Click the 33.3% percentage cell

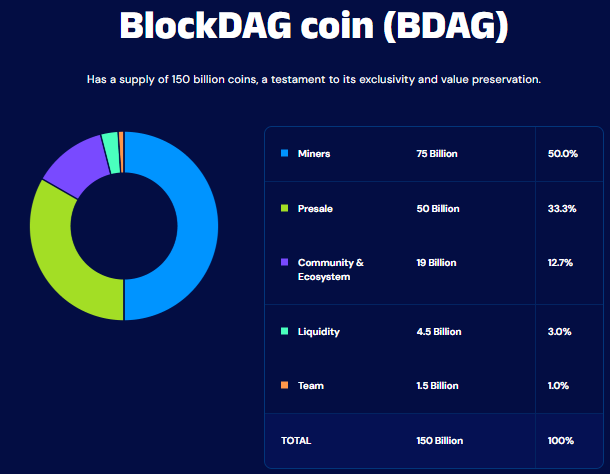(x=562, y=209)
